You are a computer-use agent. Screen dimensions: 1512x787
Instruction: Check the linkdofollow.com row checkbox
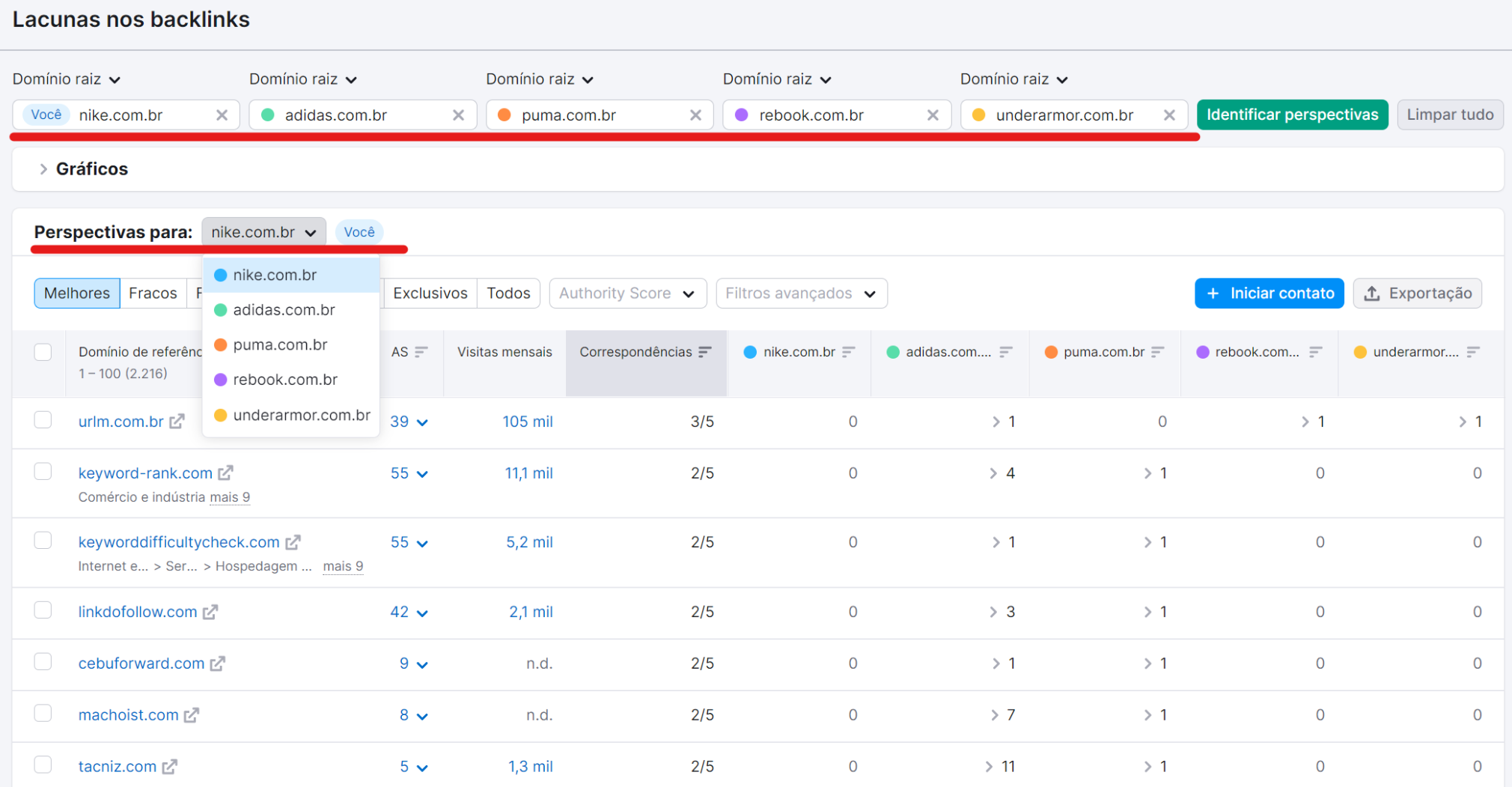43,610
